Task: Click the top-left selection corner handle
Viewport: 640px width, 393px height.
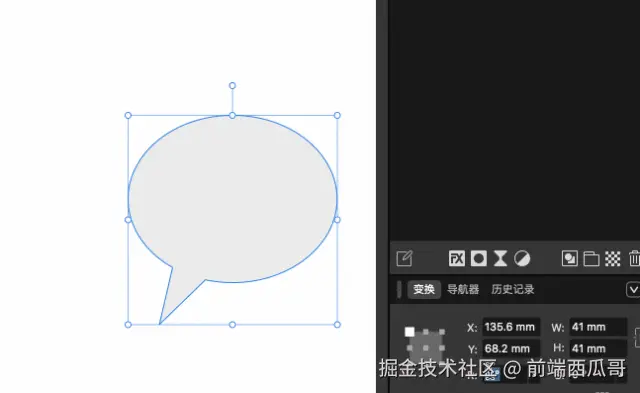Action: pos(128,115)
